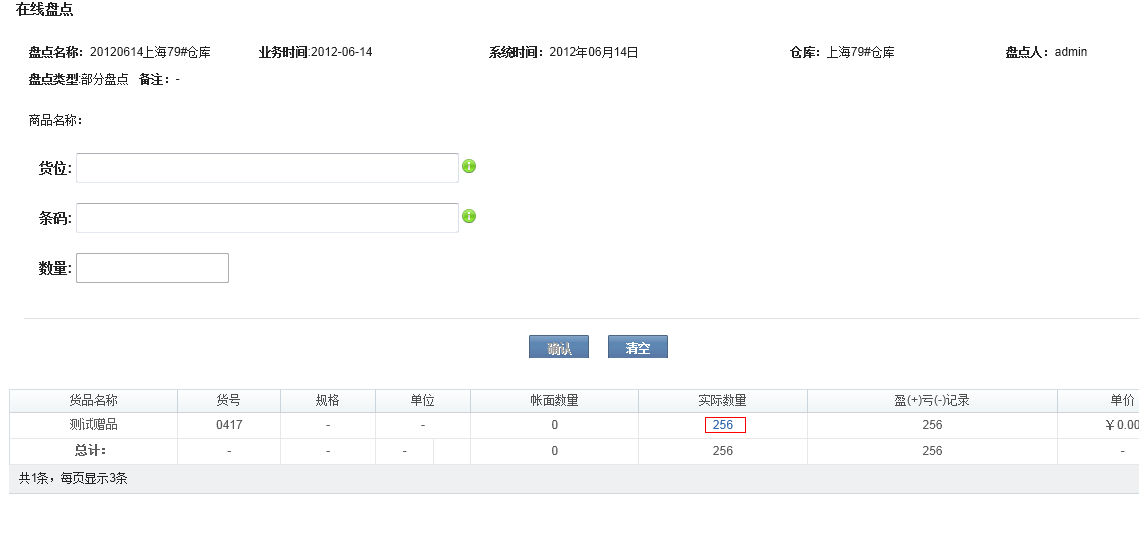This screenshot has width=1139, height=534.
Task: Click into the 数量 input box
Action: [152, 268]
